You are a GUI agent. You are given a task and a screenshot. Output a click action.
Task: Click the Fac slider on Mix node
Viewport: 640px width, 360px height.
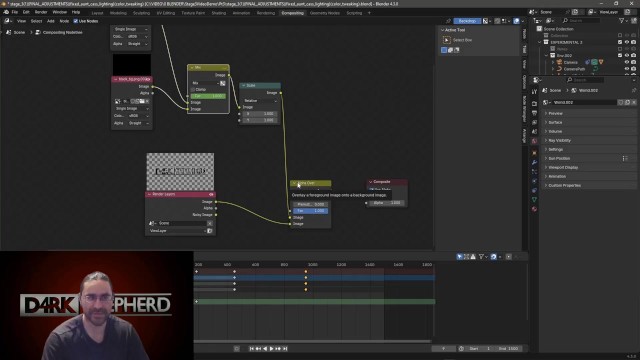(208, 96)
